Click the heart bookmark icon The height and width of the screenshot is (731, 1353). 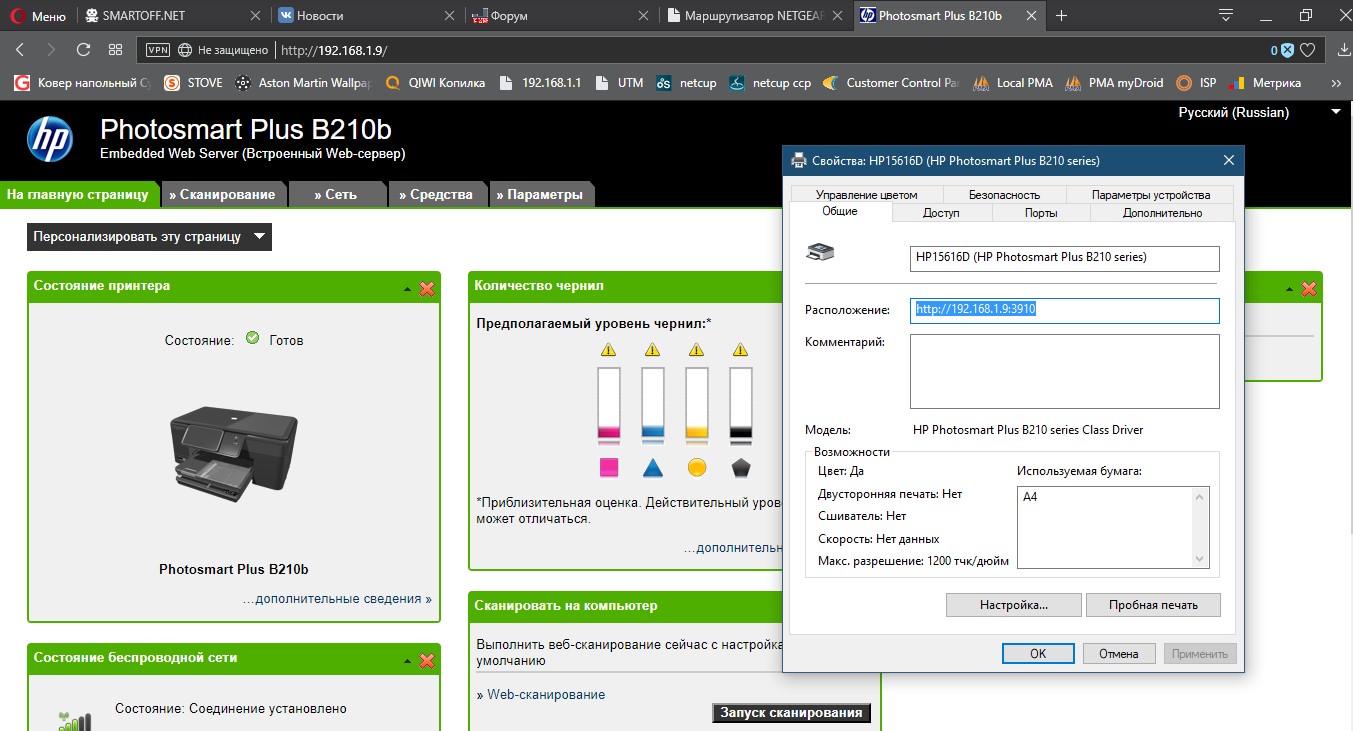1307,50
